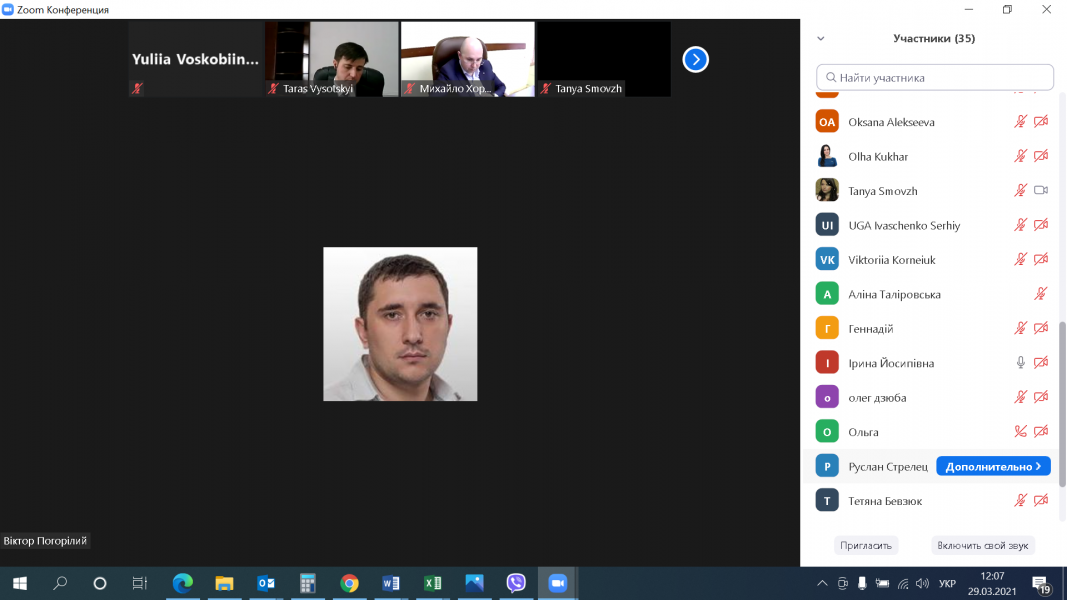Click Tanya Smovzh's camera icon
The height and width of the screenshot is (600, 1067).
click(x=1040, y=191)
